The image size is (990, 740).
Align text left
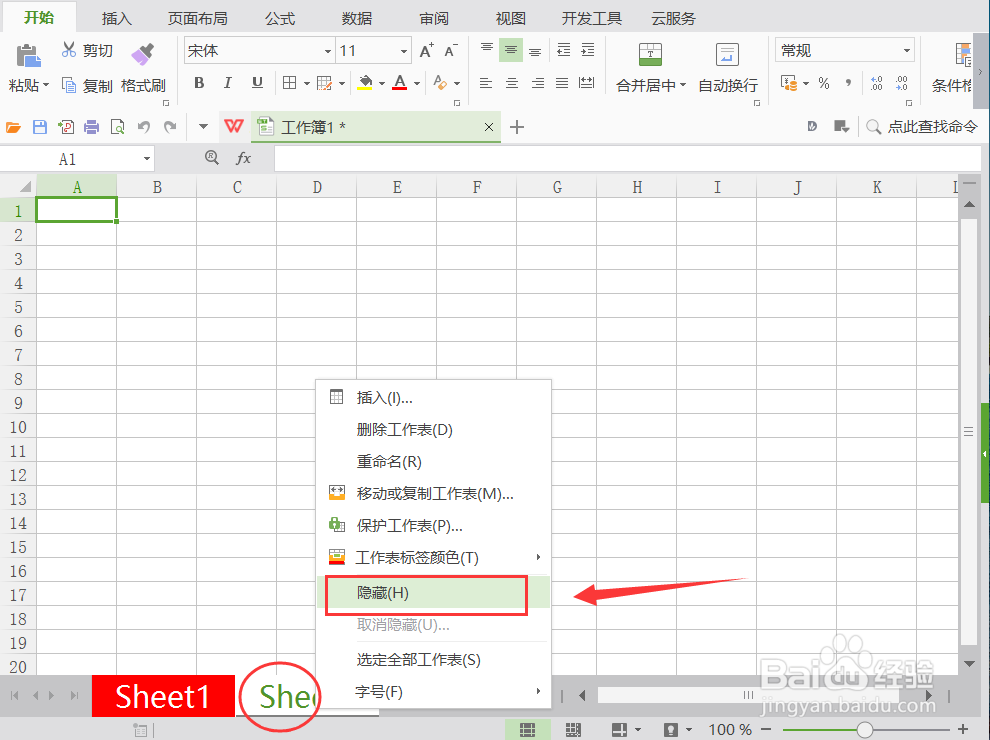click(x=486, y=83)
